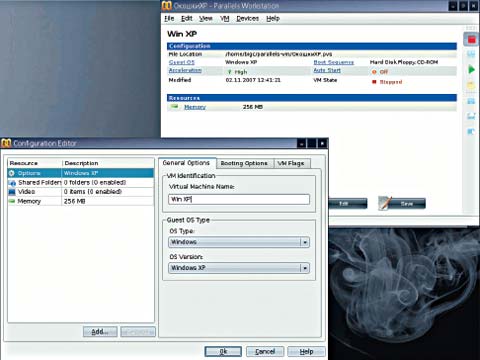Click Help button in Configuration Editor
480x360 pixels.
pyautogui.click(x=306, y=351)
